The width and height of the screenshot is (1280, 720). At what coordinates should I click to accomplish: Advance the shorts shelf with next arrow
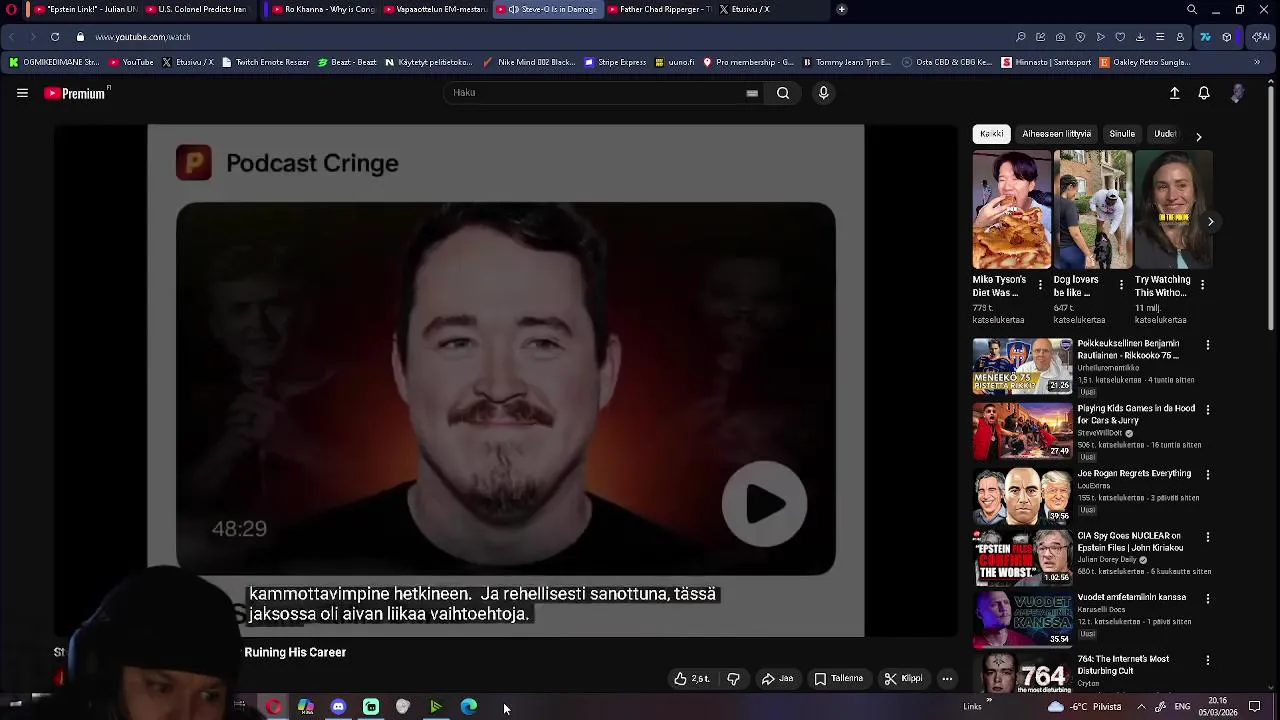tap(1210, 222)
